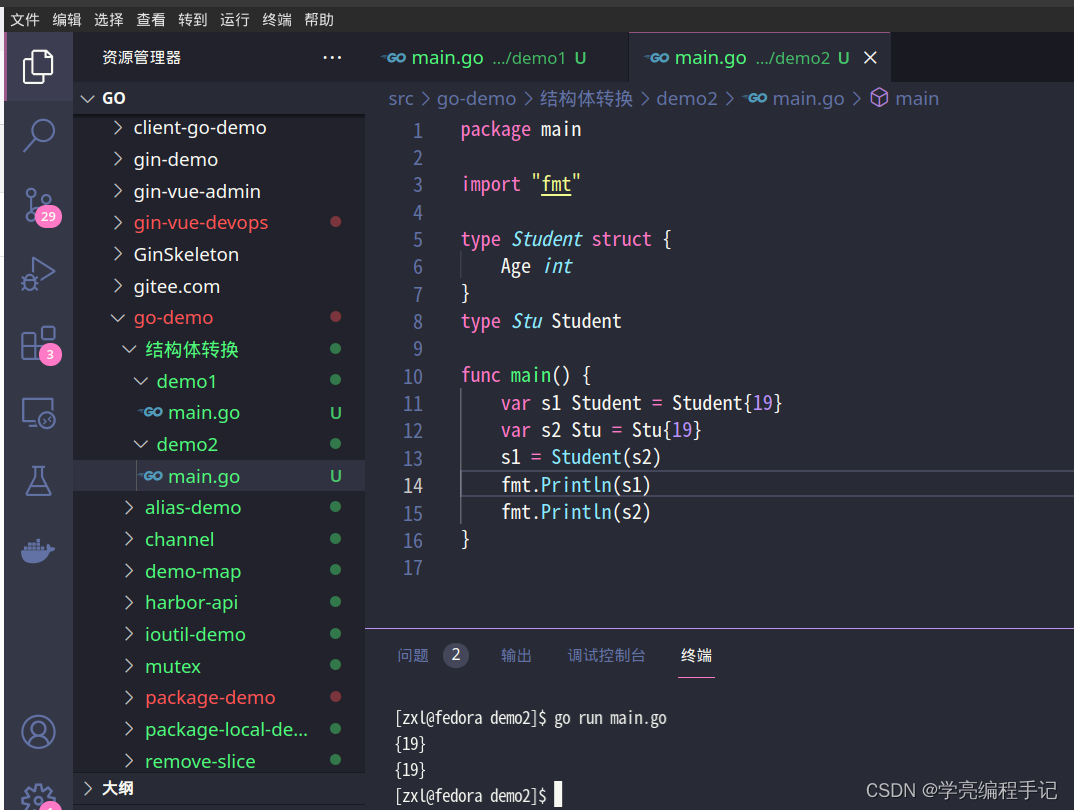Open the 选择 menu
Screen dimensions: 1074x810
click(108, 19)
